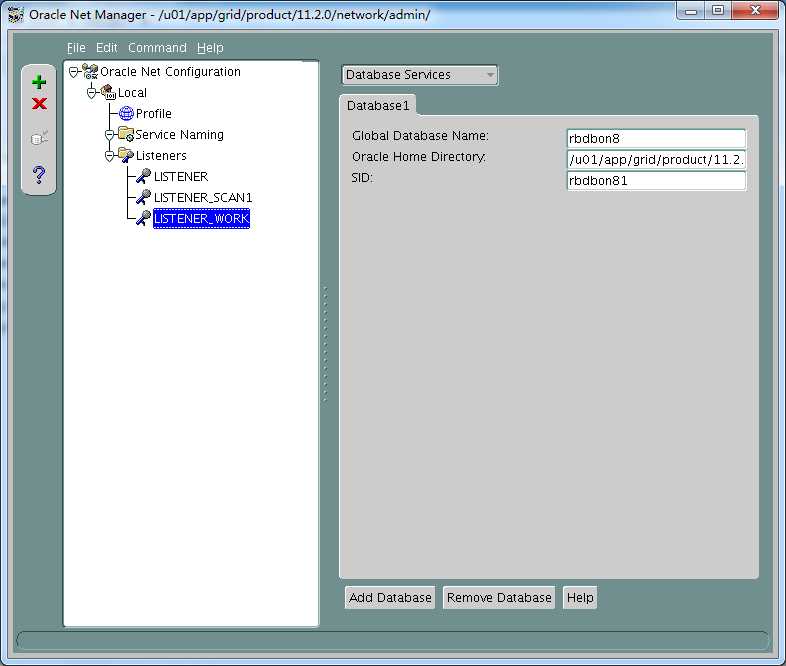This screenshot has height=666, width=786.
Task: Expand the Service Naming node toggle
Action: tap(109, 135)
